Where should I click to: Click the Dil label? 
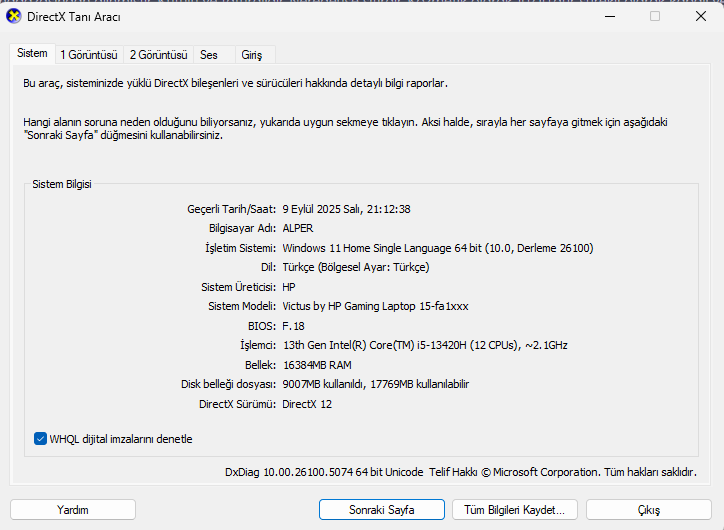click(x=269, y=267)
